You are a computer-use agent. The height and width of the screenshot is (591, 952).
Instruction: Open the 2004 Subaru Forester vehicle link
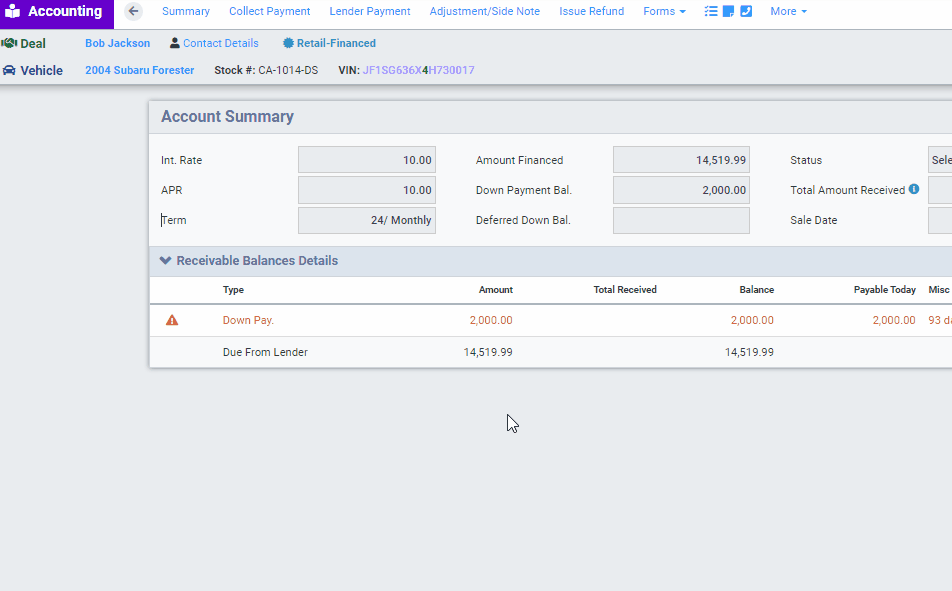pos(139,71)
